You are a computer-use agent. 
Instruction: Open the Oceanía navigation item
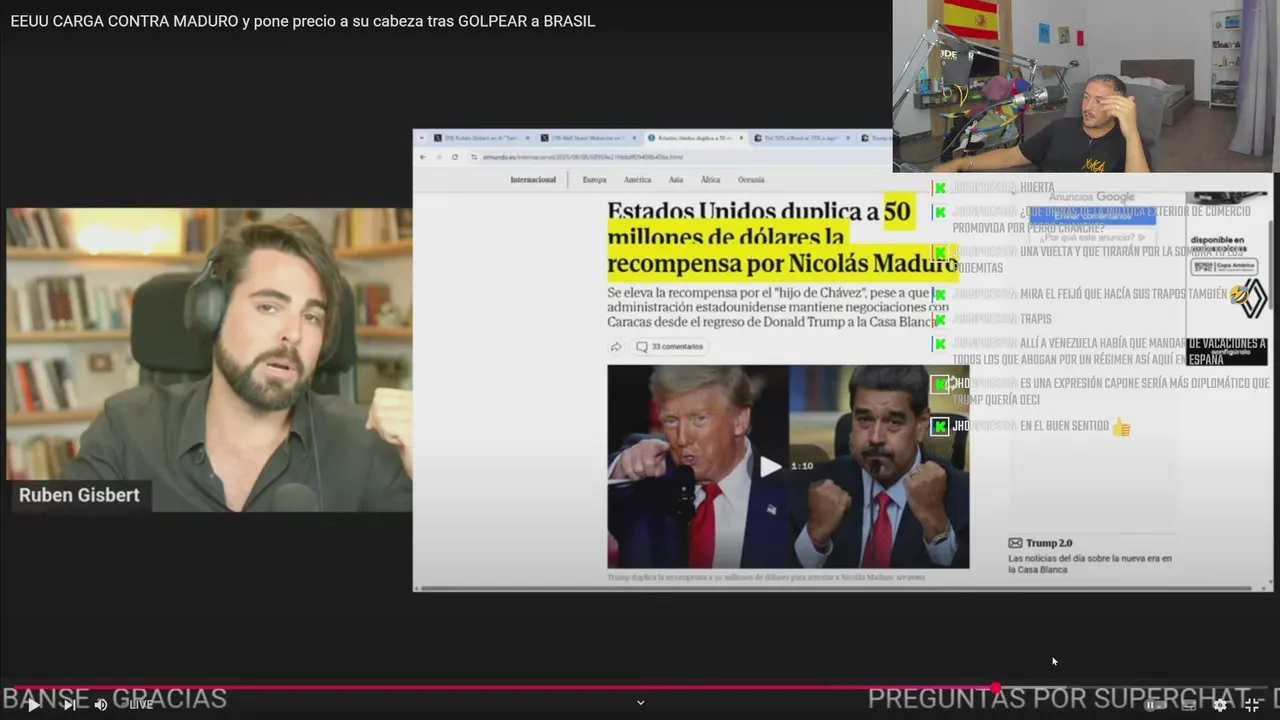coord(751,180)
